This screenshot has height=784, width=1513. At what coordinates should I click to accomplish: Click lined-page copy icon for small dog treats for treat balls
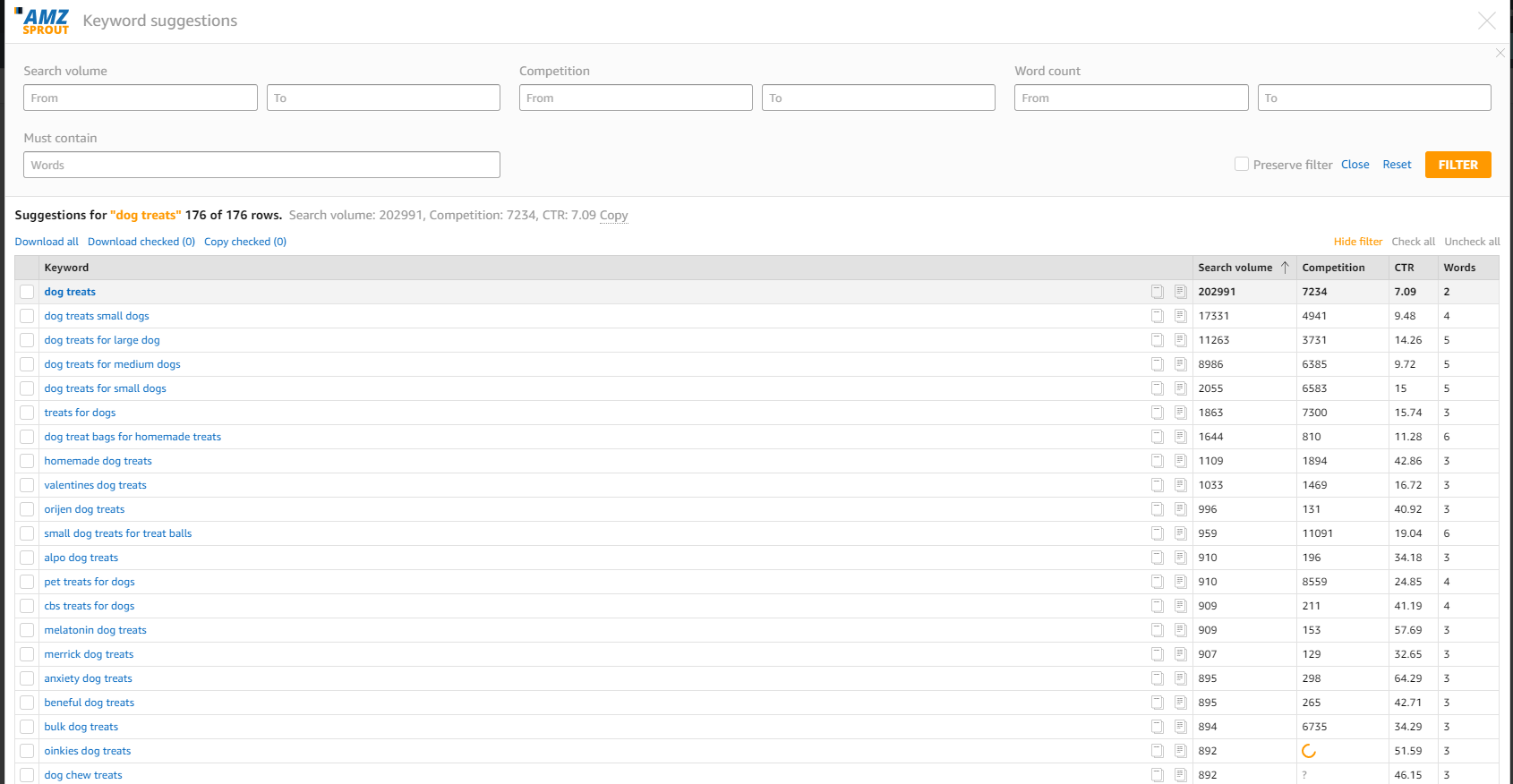coord(1180,533)
